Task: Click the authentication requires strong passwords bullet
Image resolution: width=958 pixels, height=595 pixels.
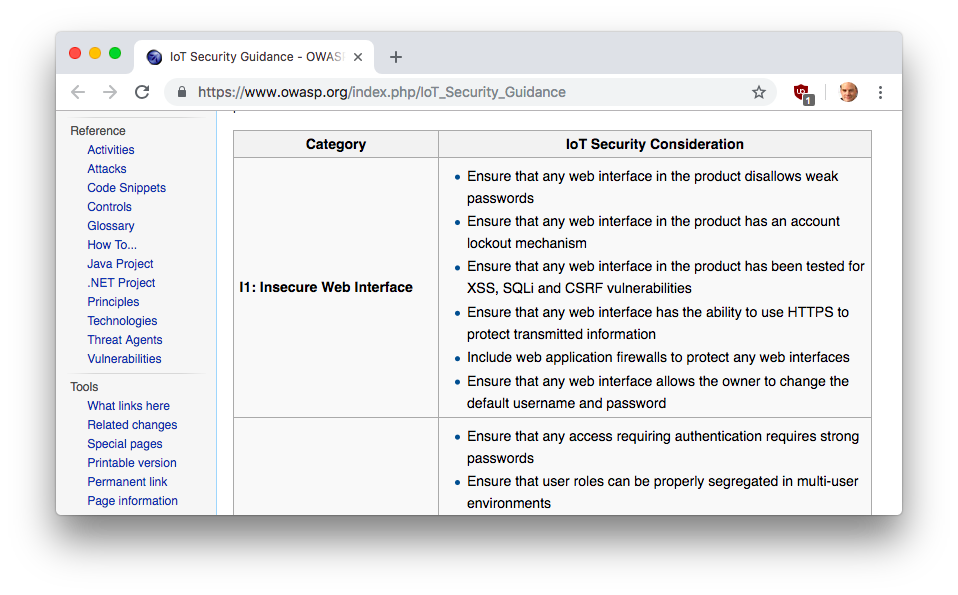Action: [x=663, y=447]
